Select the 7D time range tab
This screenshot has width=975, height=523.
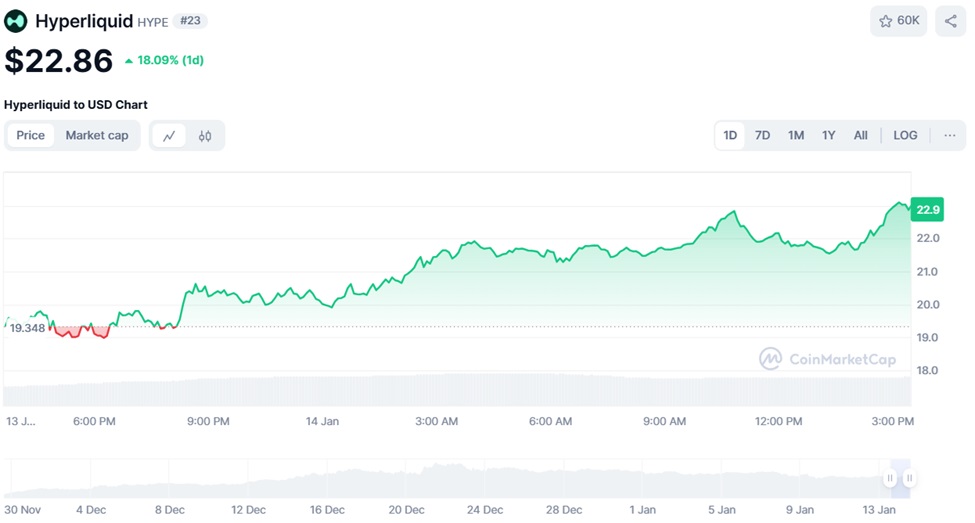coord(762,135)
